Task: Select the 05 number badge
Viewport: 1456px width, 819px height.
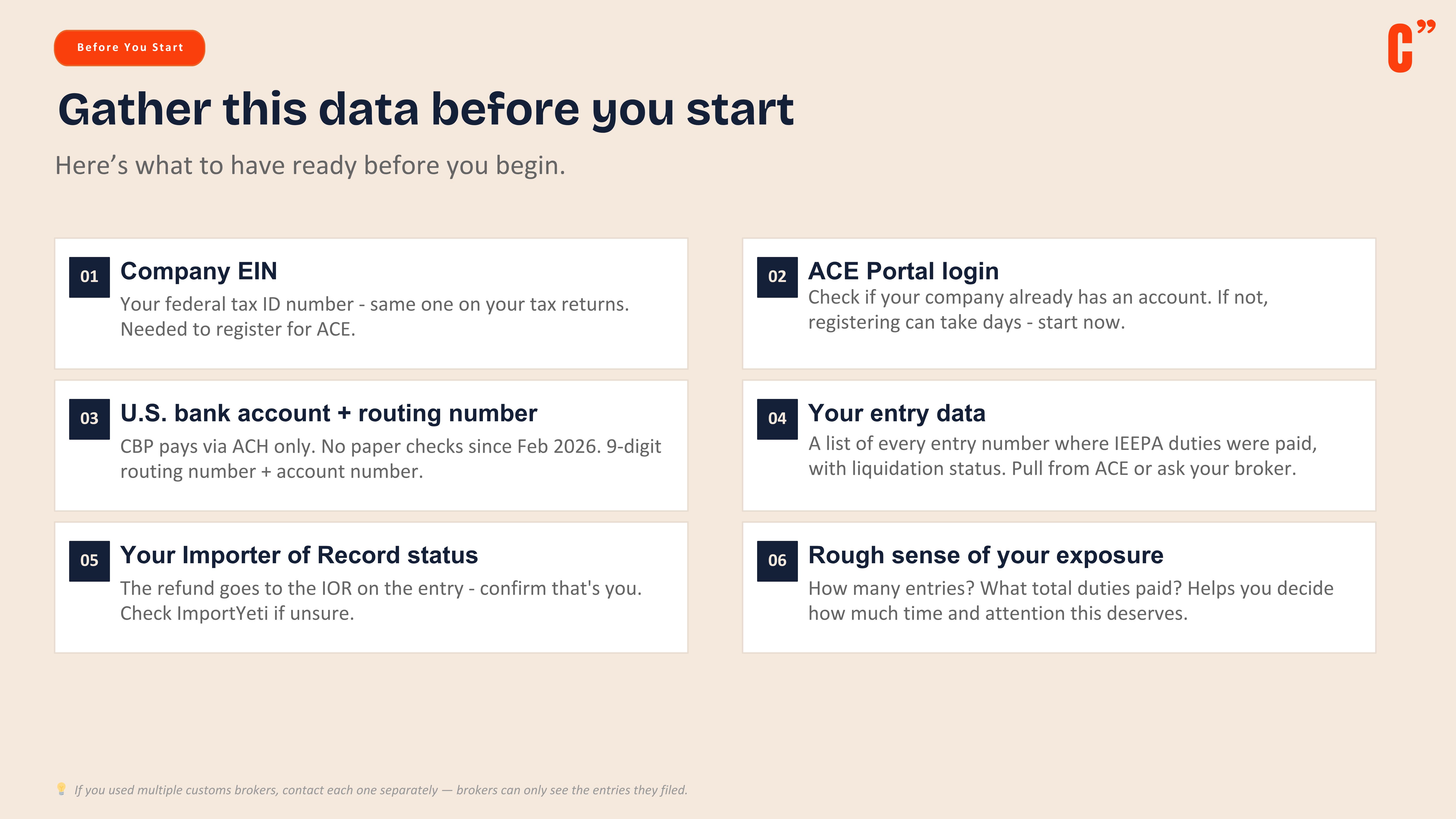Action: [89, 561]
